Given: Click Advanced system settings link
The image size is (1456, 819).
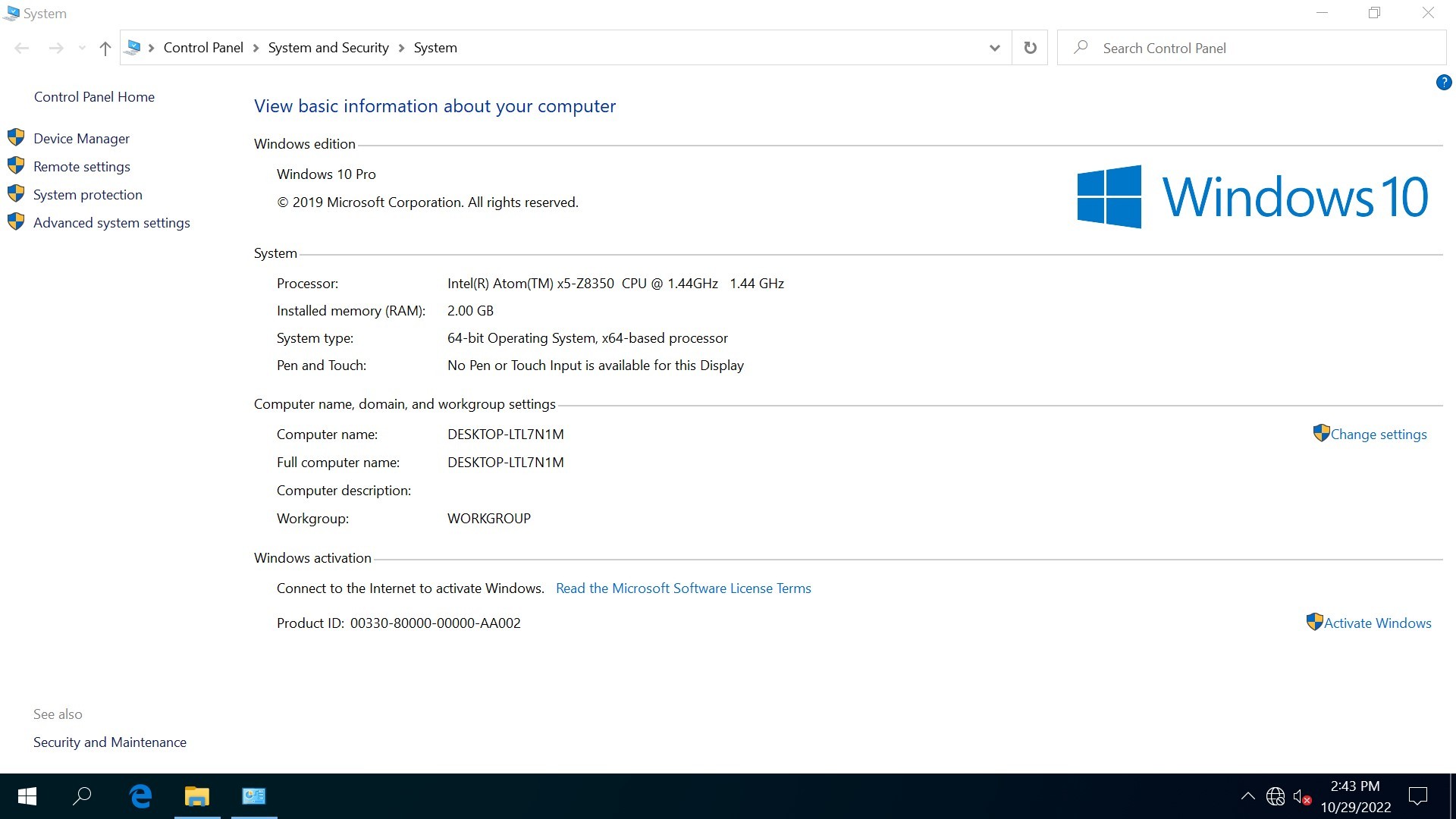Looking at the screenshot, I should pos(111,222).
